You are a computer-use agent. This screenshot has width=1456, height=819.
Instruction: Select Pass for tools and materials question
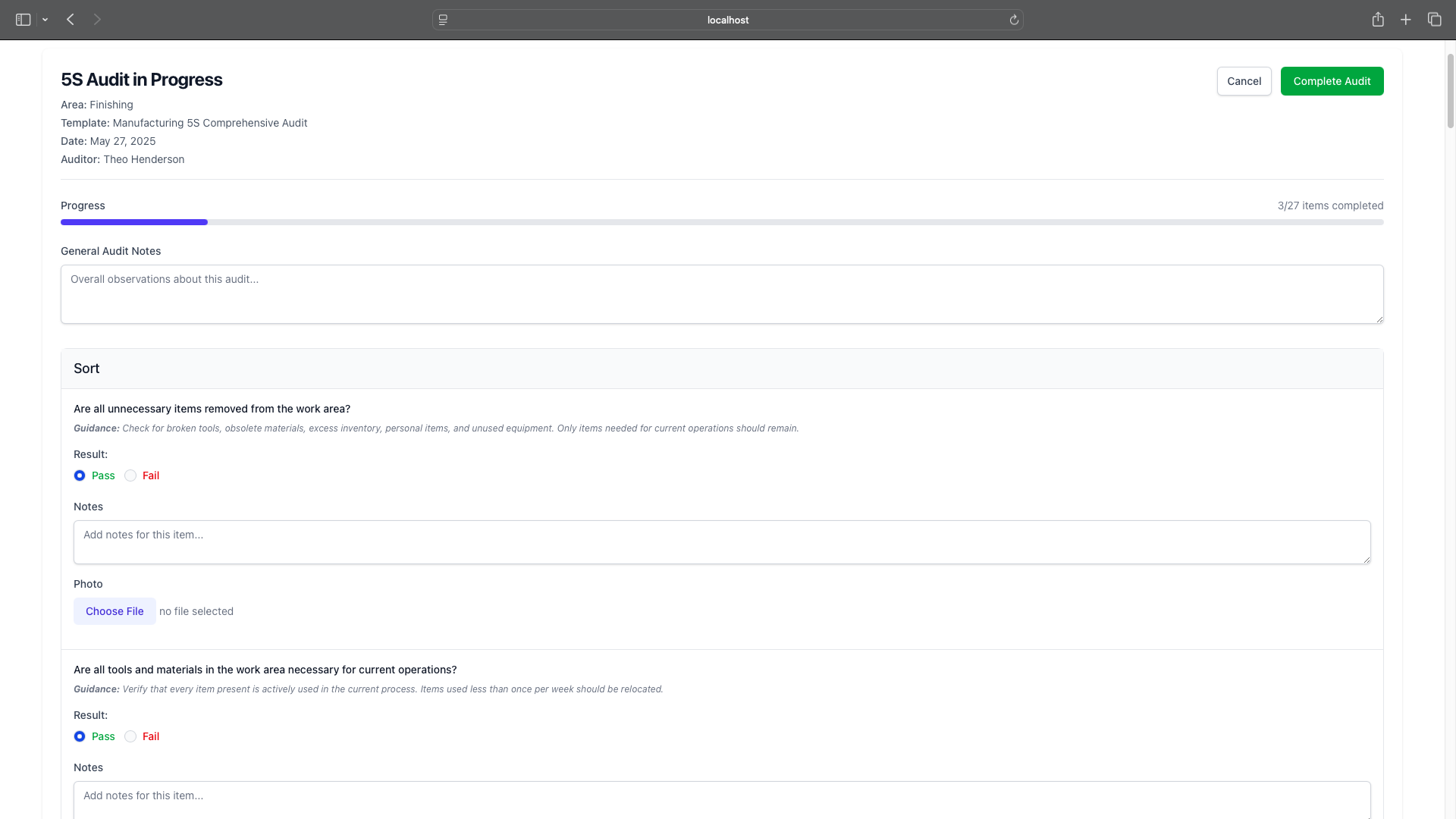coord(80,736)
